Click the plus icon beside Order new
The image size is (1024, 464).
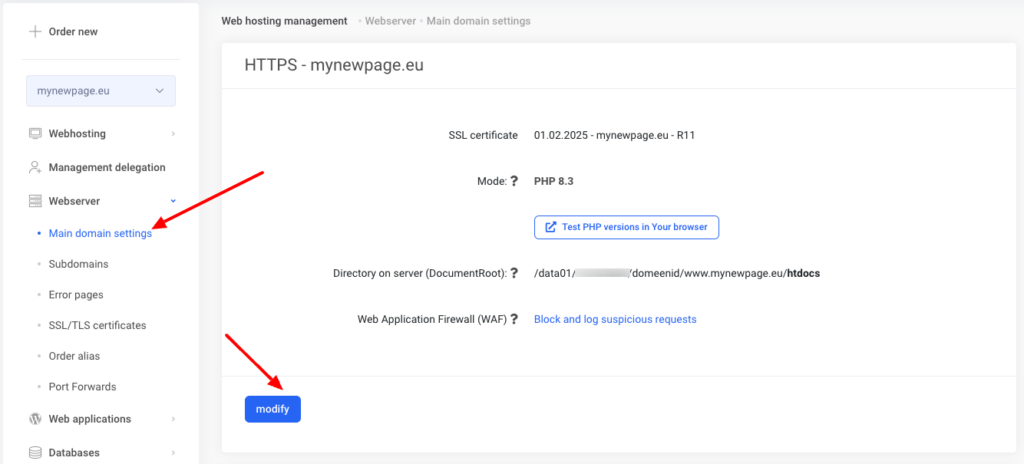(x=35, y=31)
